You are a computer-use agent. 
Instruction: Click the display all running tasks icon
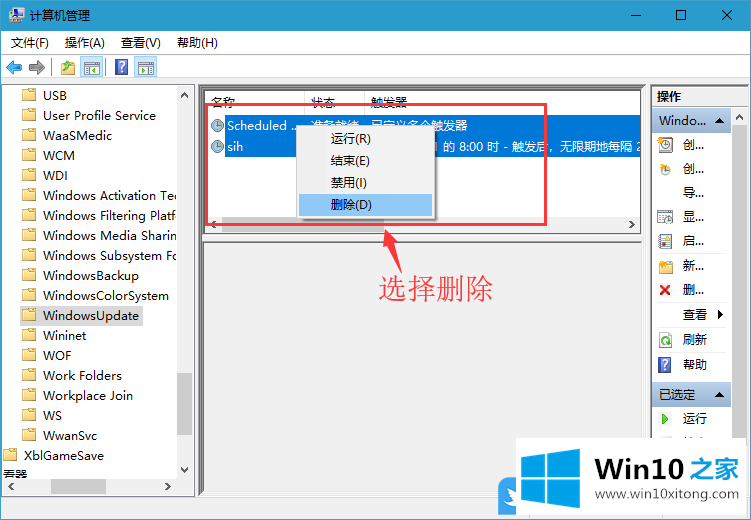[x=665, y=217]
